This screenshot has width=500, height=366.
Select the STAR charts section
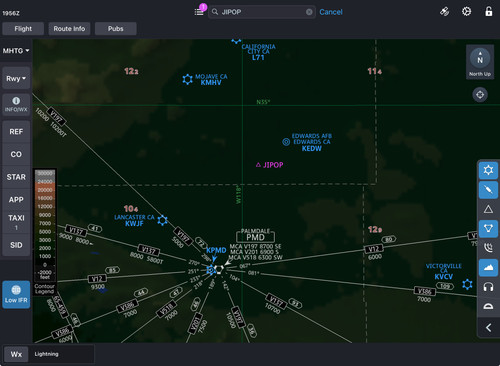pos(16,177)
